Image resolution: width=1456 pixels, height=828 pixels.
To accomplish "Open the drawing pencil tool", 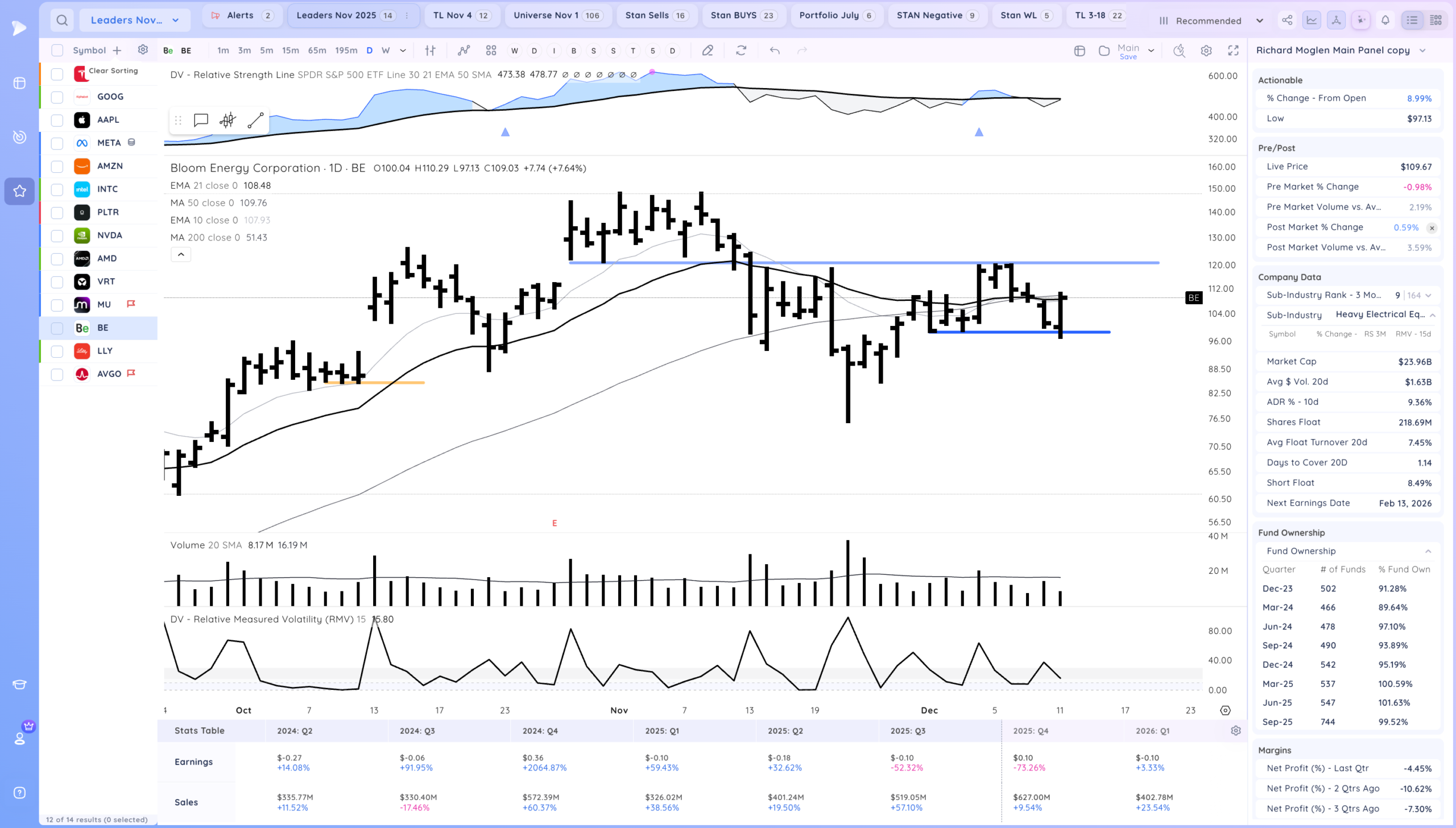I will click(x=708, y=51).
